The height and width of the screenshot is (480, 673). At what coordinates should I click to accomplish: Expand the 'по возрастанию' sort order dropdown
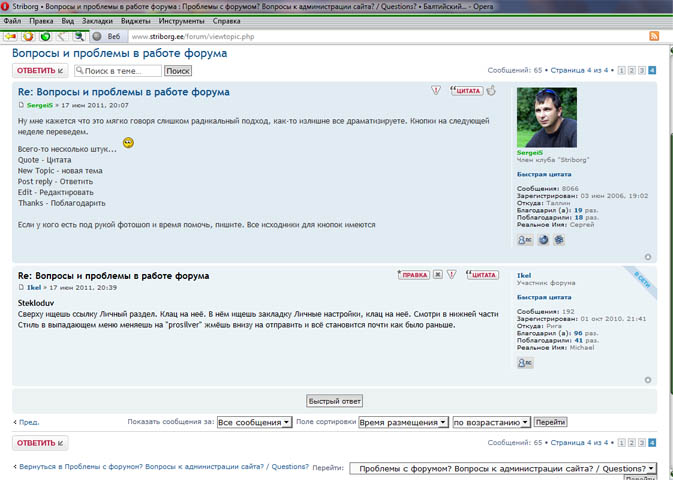[490, 423]
